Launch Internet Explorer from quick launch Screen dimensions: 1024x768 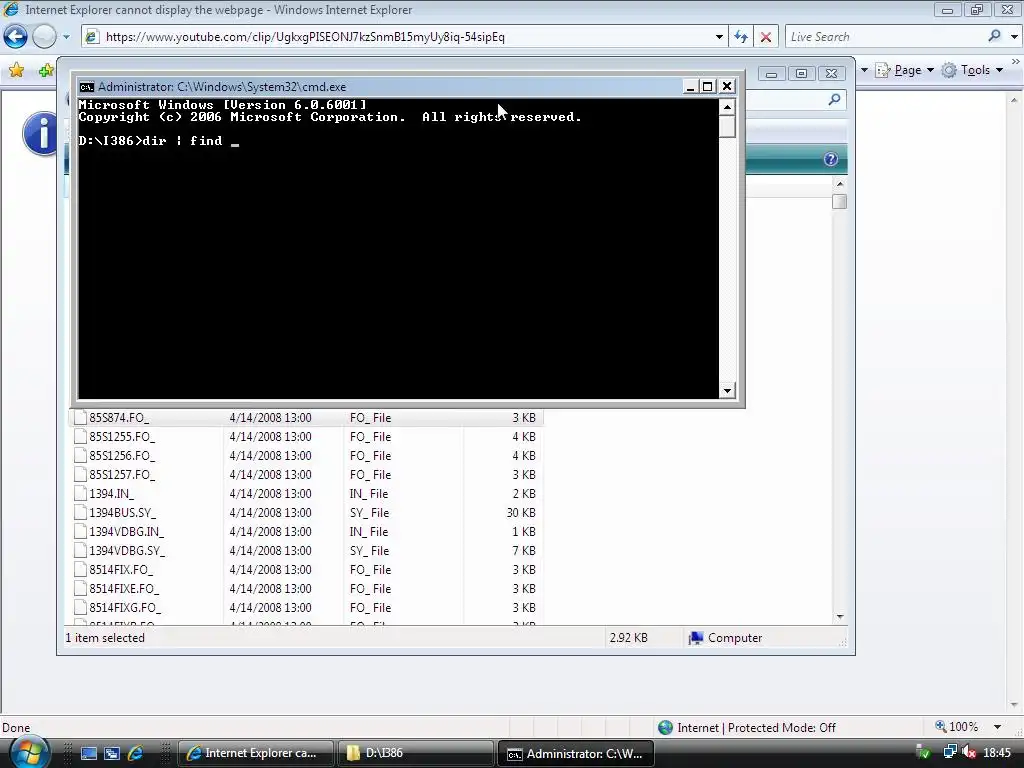135,753
